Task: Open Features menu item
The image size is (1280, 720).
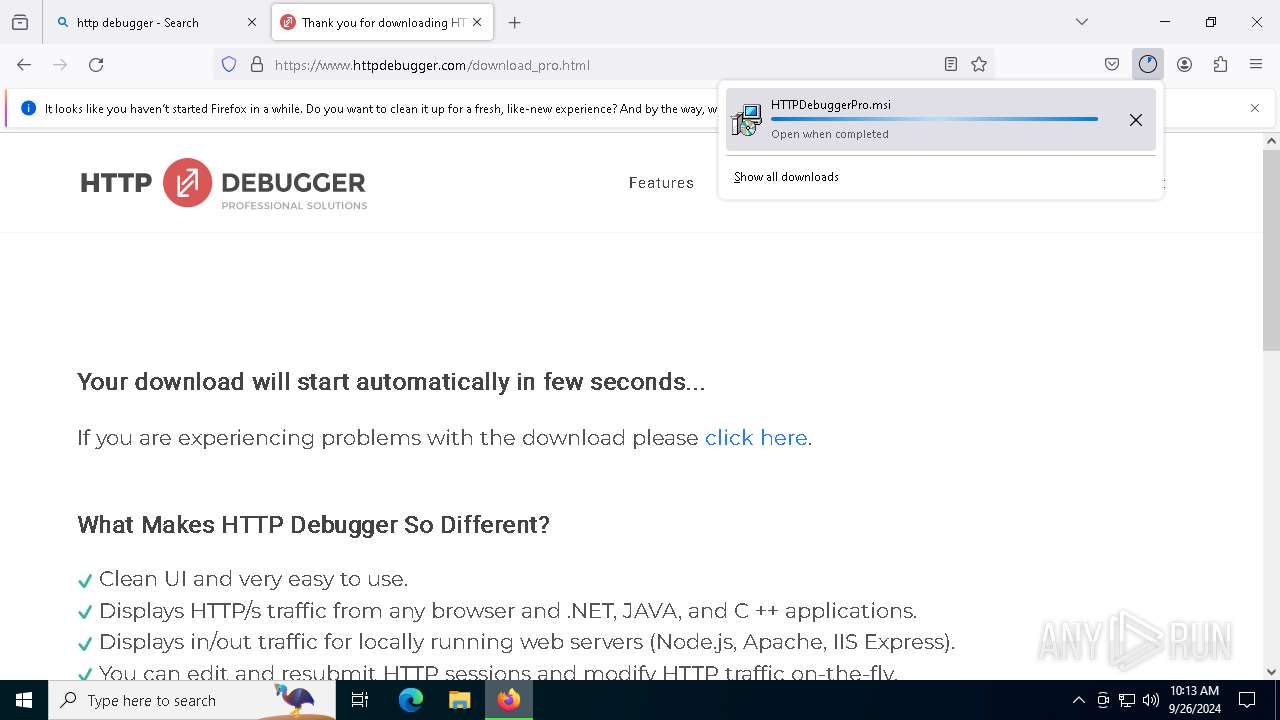Action: tap(661, 183)
